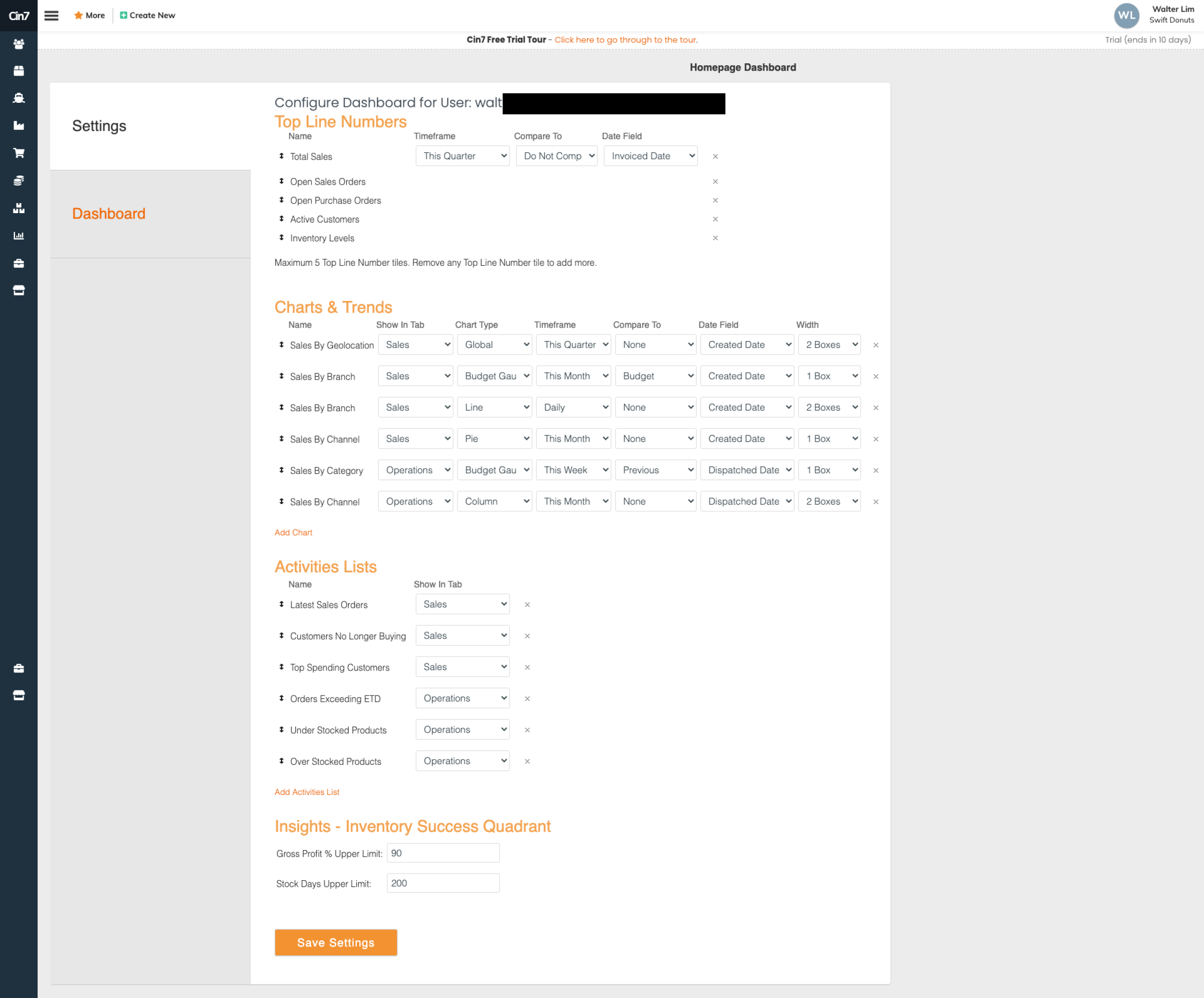Remove the Under Stocked Products list
1204x998 pixels.
point(527,730)
